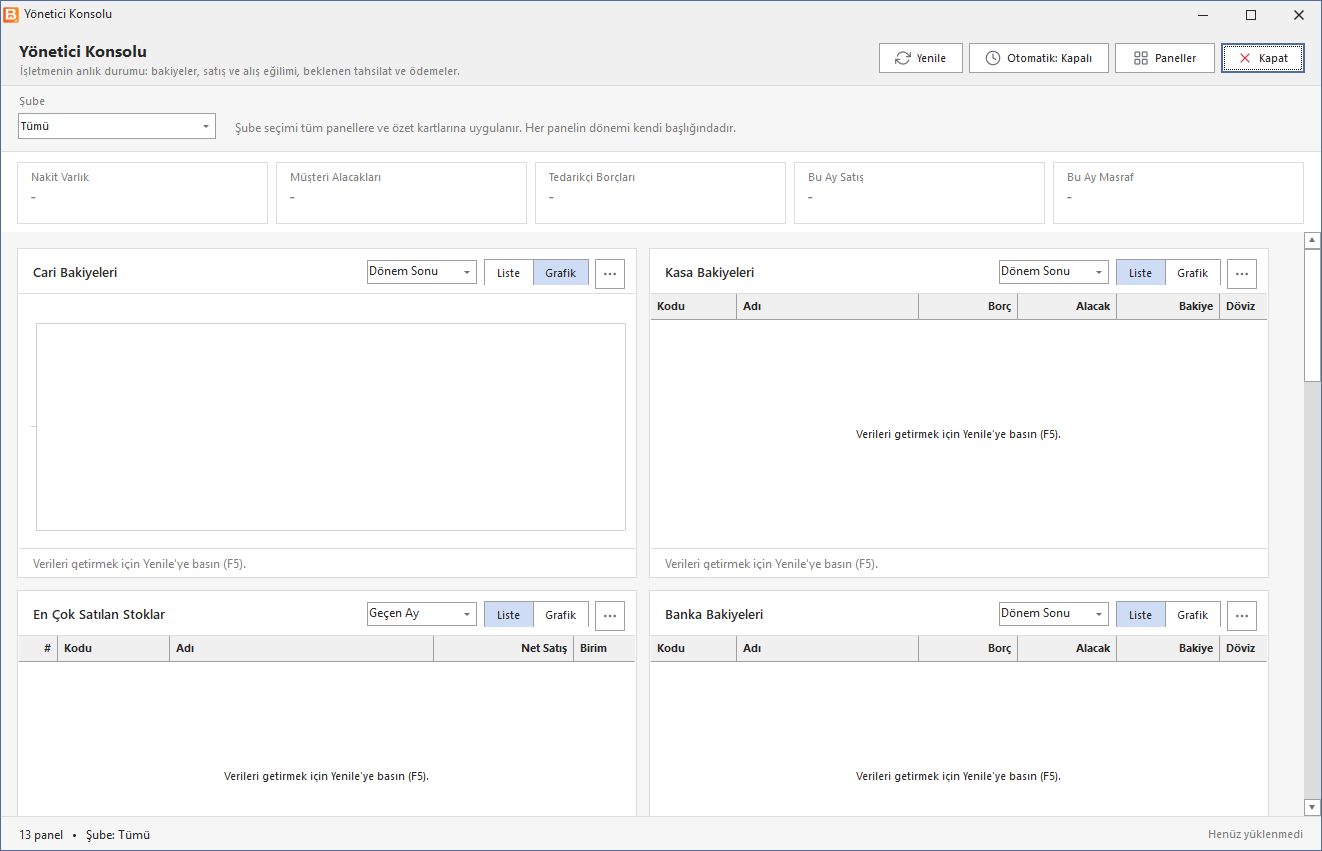Click the Bu Ay Masraf summary card

tap(1179, 193)
